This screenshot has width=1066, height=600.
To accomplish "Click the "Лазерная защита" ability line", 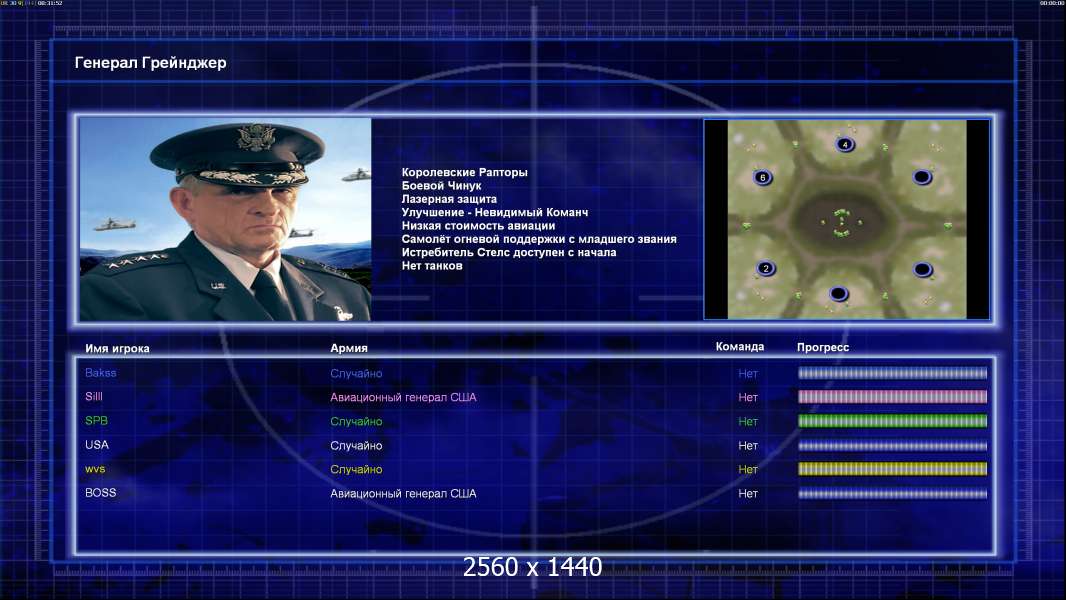I will click(449, 199).
